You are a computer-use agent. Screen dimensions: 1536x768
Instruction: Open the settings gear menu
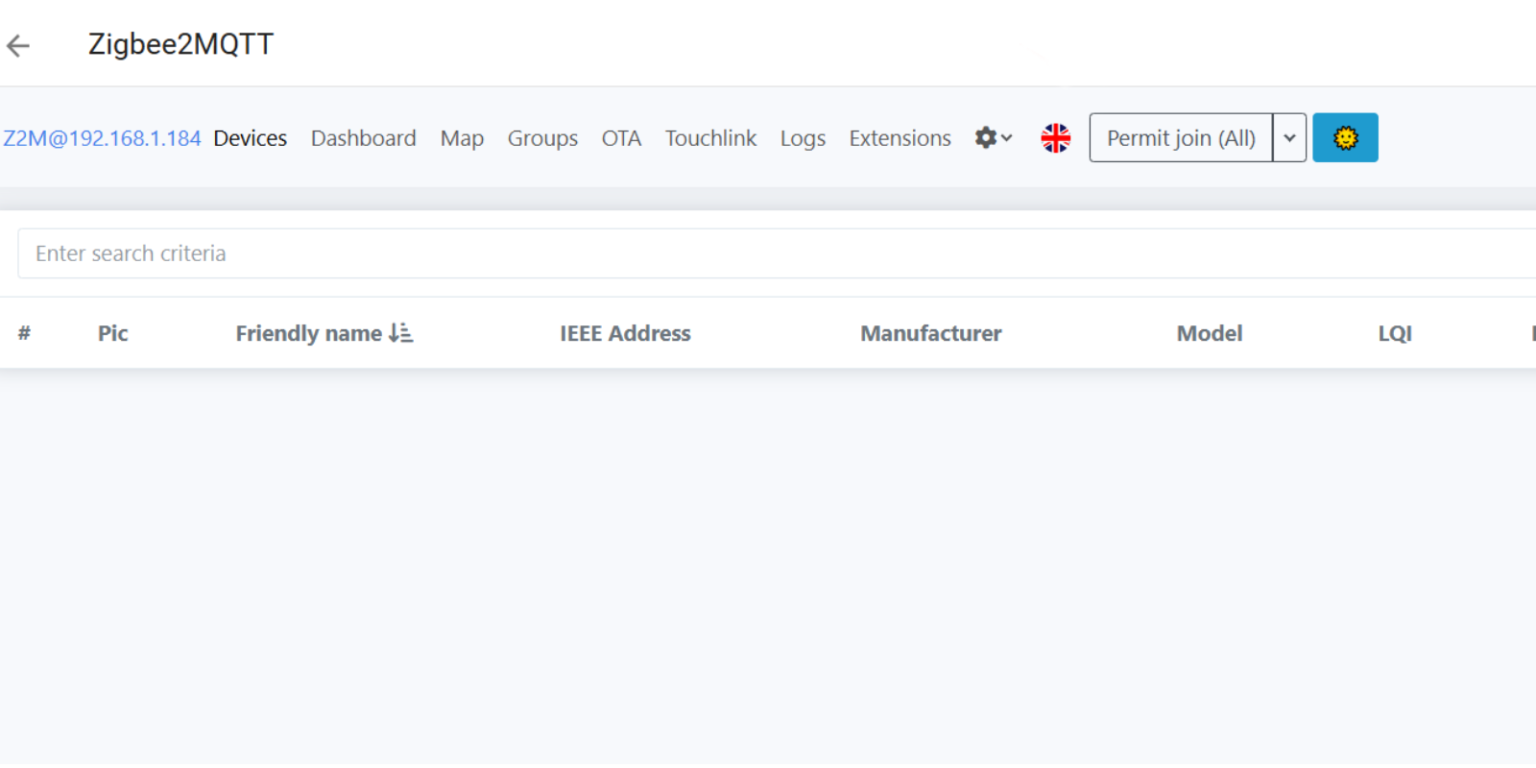click(x=985, y=138)
